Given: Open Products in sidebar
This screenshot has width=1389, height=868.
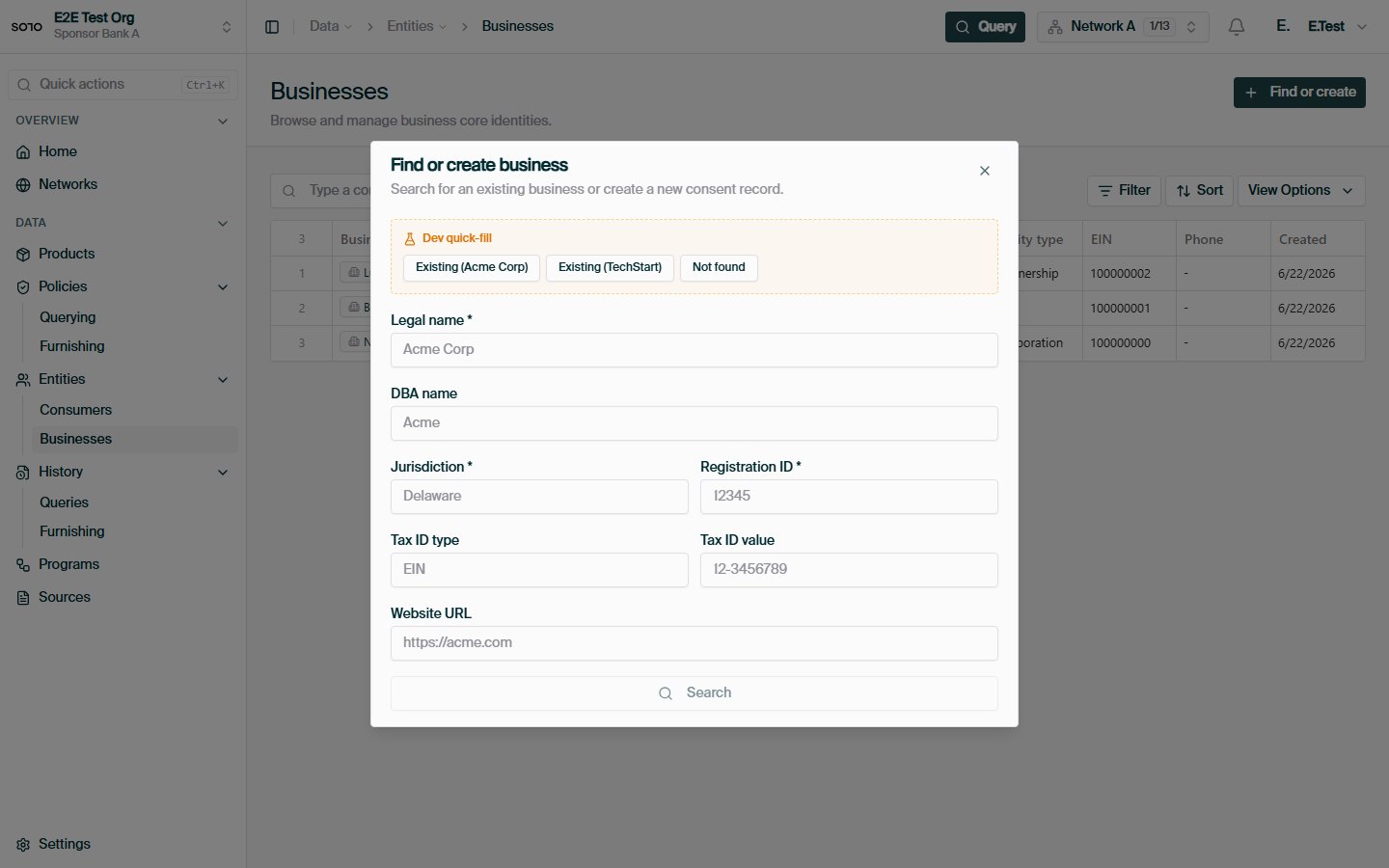Looking at the screenshot, I should 123,254.
